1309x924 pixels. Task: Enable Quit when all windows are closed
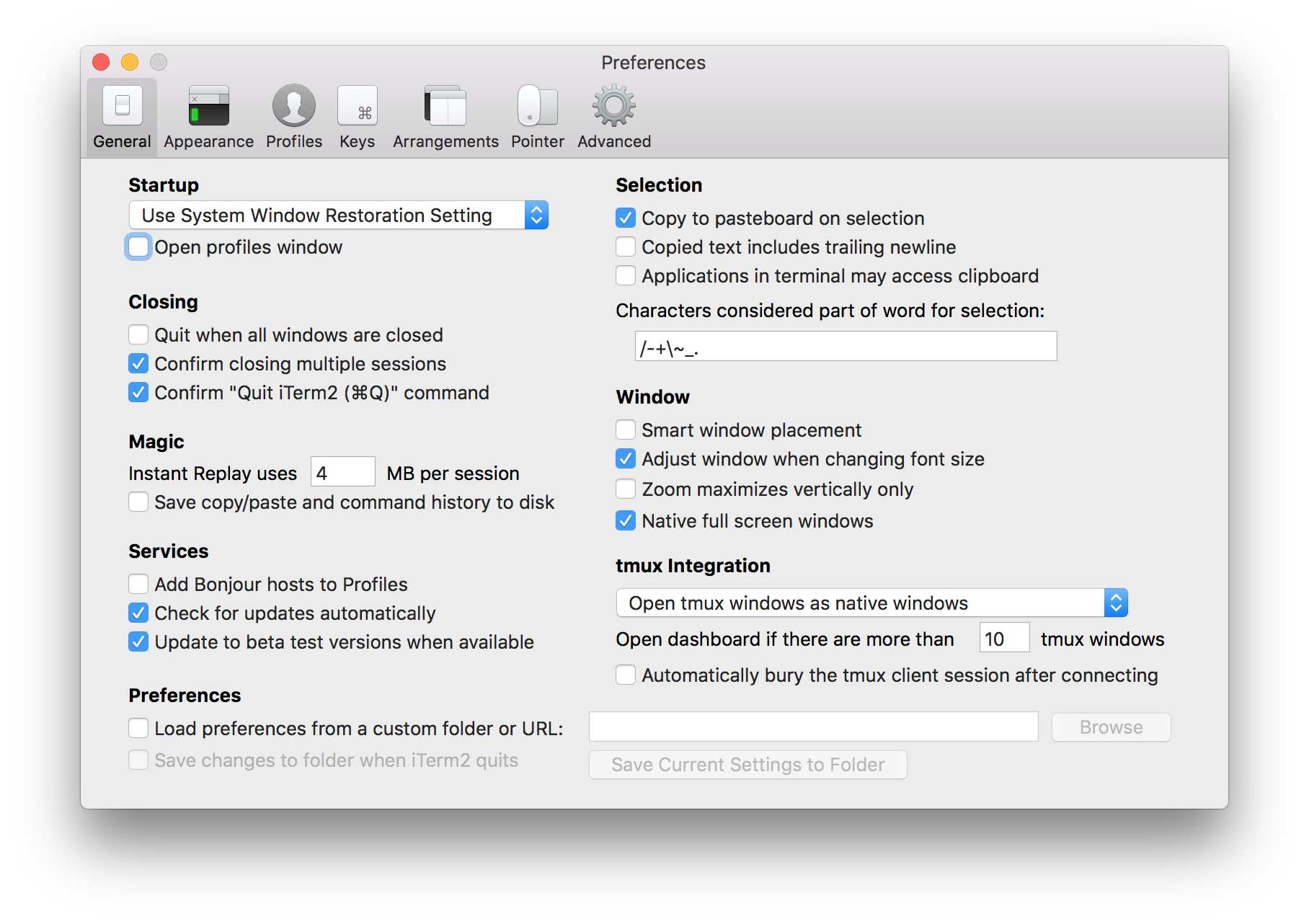pyautogui.click(x=138, y=334)
